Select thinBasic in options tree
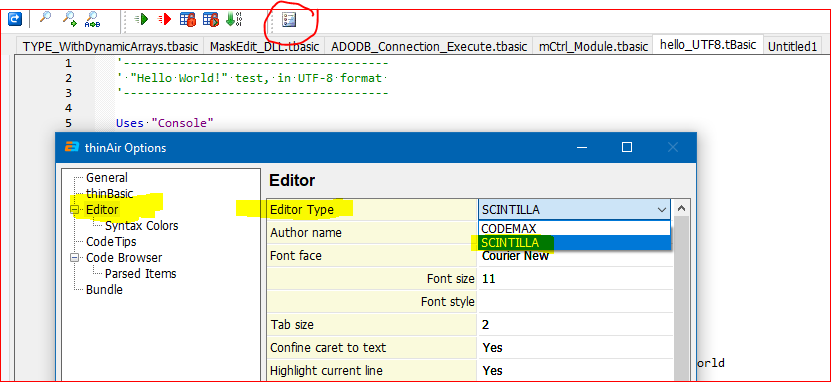The height and width of the screenshot is (382, 831). pyautogui.click(x=110, y=194)
